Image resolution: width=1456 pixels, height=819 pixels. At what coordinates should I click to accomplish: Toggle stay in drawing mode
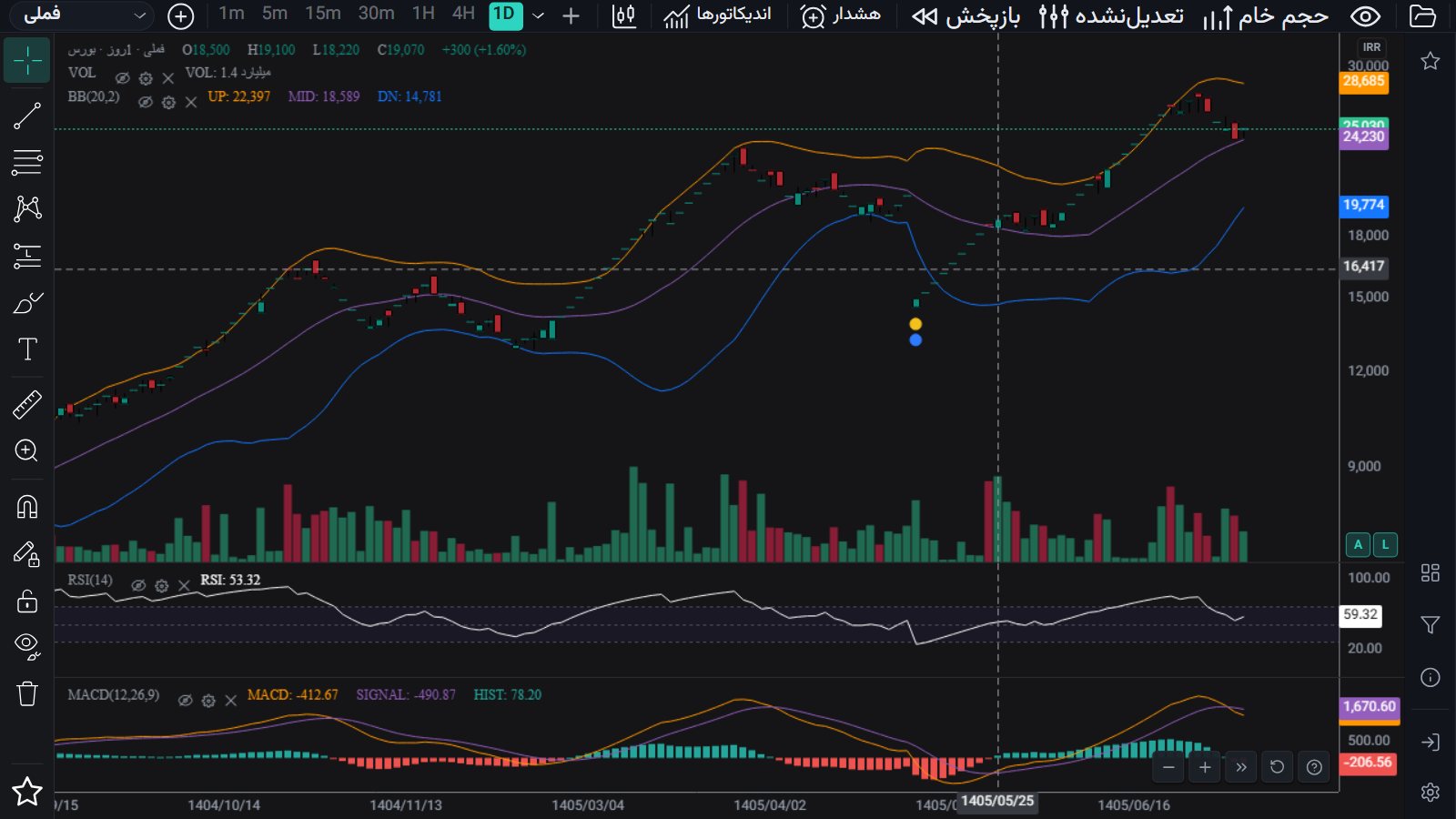tap(27, 553)
